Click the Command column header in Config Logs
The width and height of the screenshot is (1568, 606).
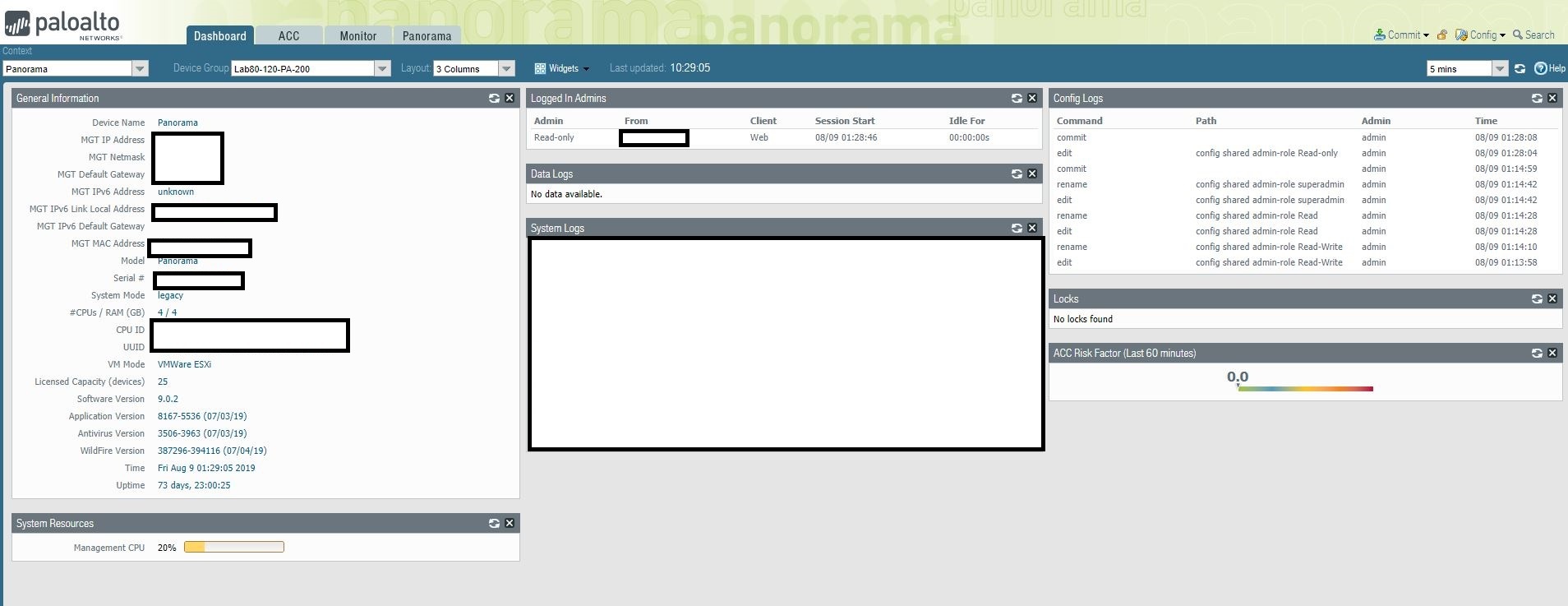(x=1080, y=121)
